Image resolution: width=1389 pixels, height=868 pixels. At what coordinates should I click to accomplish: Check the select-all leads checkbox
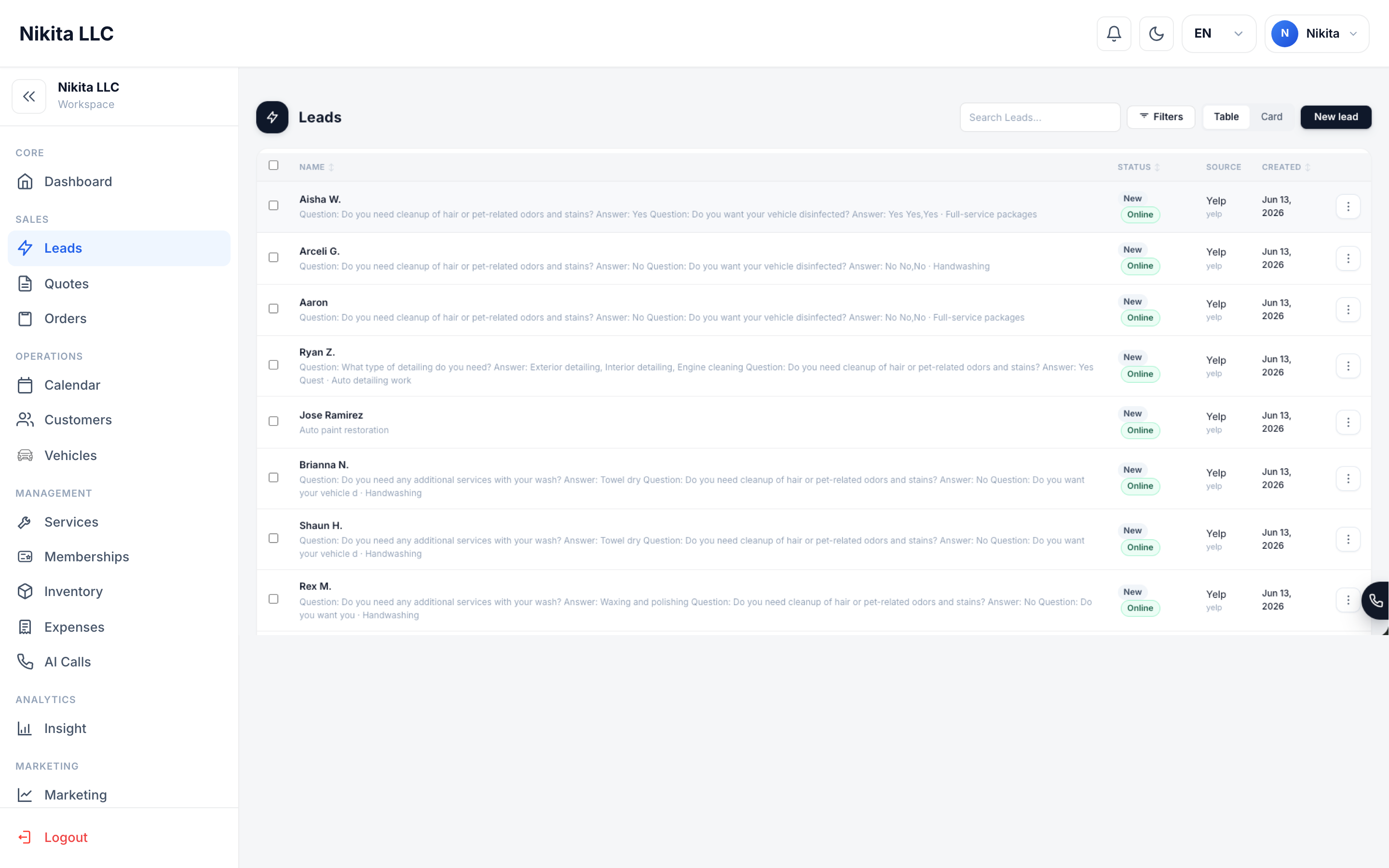pyautogui.click(x=273, y=165)
